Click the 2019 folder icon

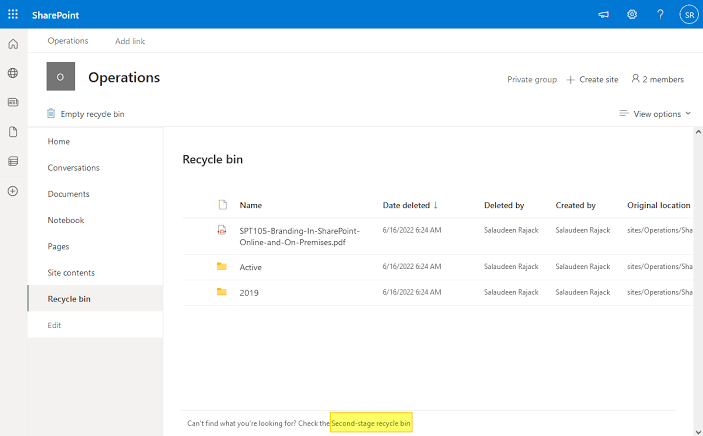click(x=221, y=292)
